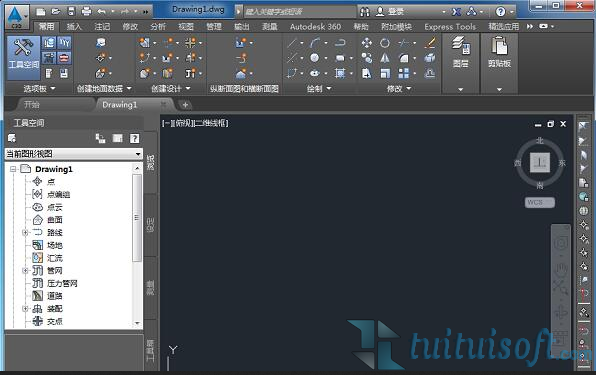Viewport: 596px width, 375px height.
Task: Click the Toolspace help question mark icon
Action: pyautogui.click(x=134, y=138)
